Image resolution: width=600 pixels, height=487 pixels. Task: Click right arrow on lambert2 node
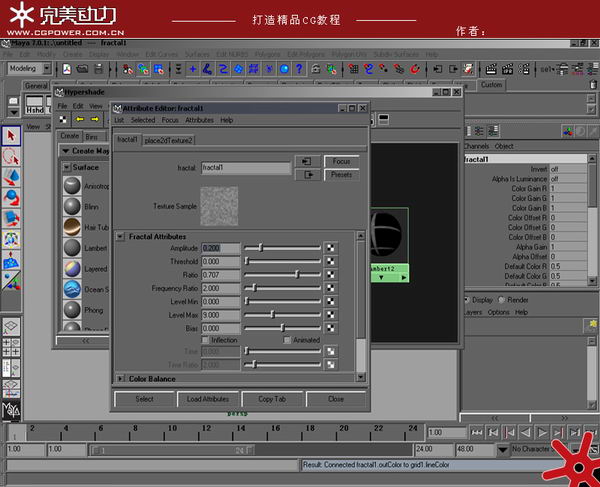coord(404,278)
